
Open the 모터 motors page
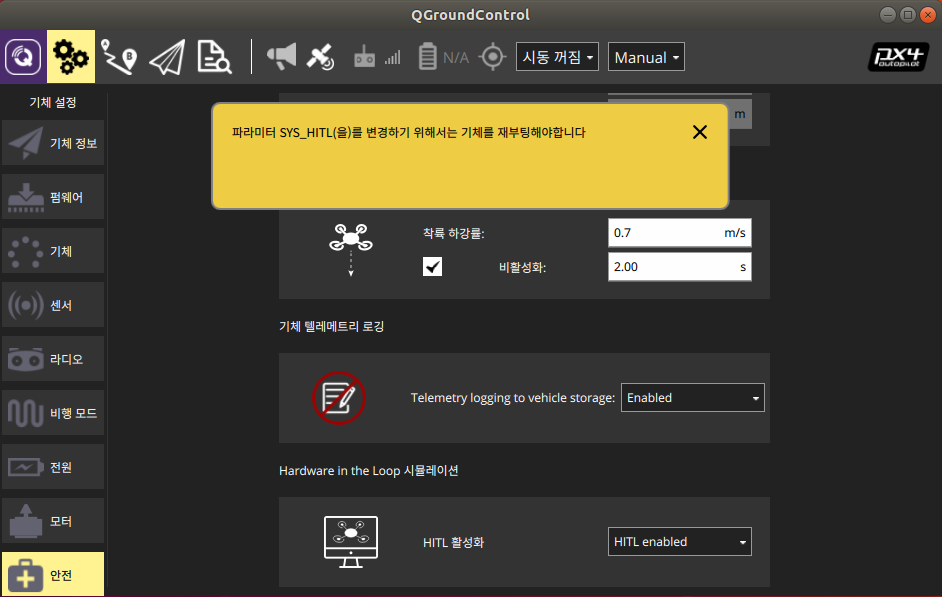(x=53, y=521)
